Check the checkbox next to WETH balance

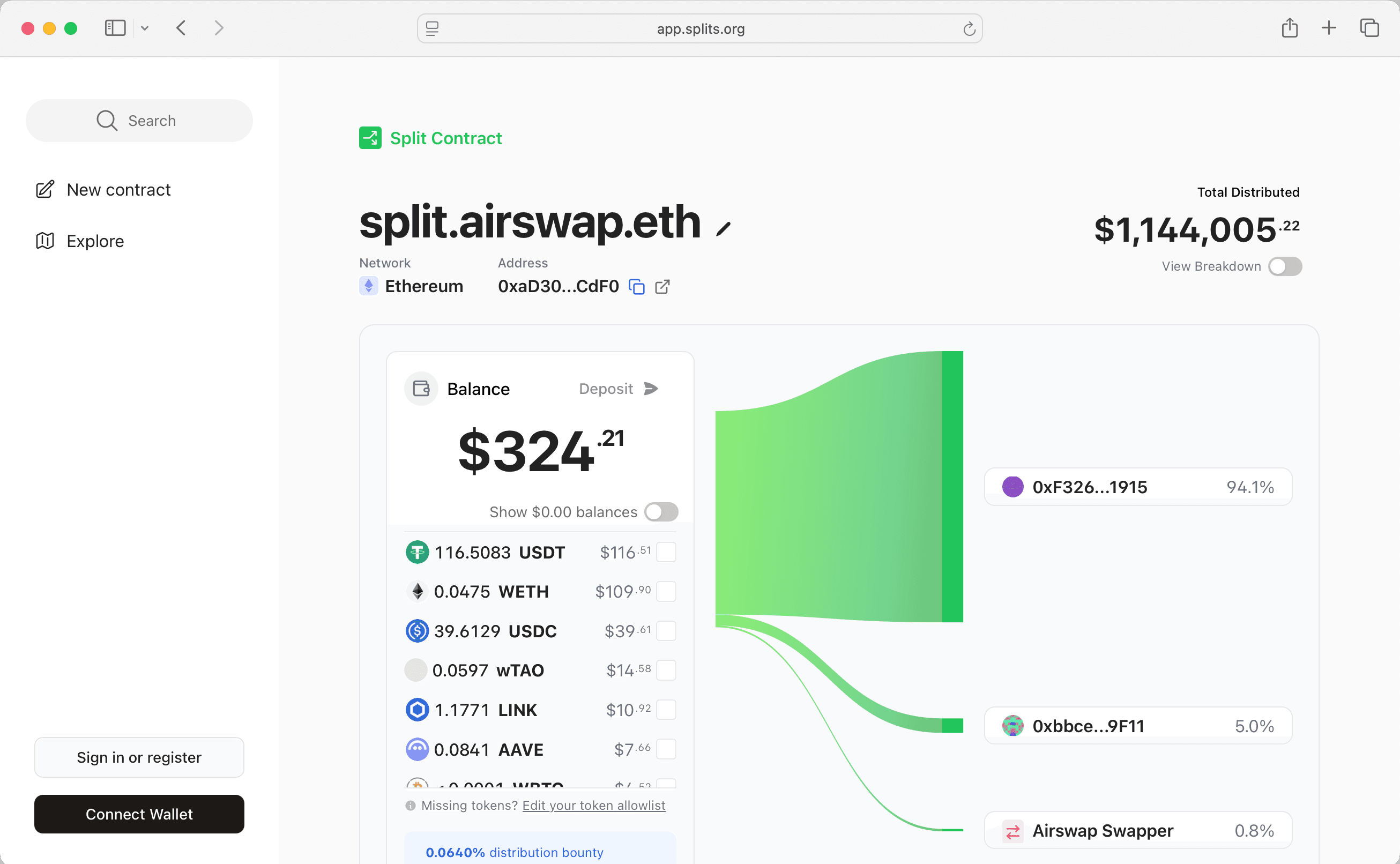667,592
